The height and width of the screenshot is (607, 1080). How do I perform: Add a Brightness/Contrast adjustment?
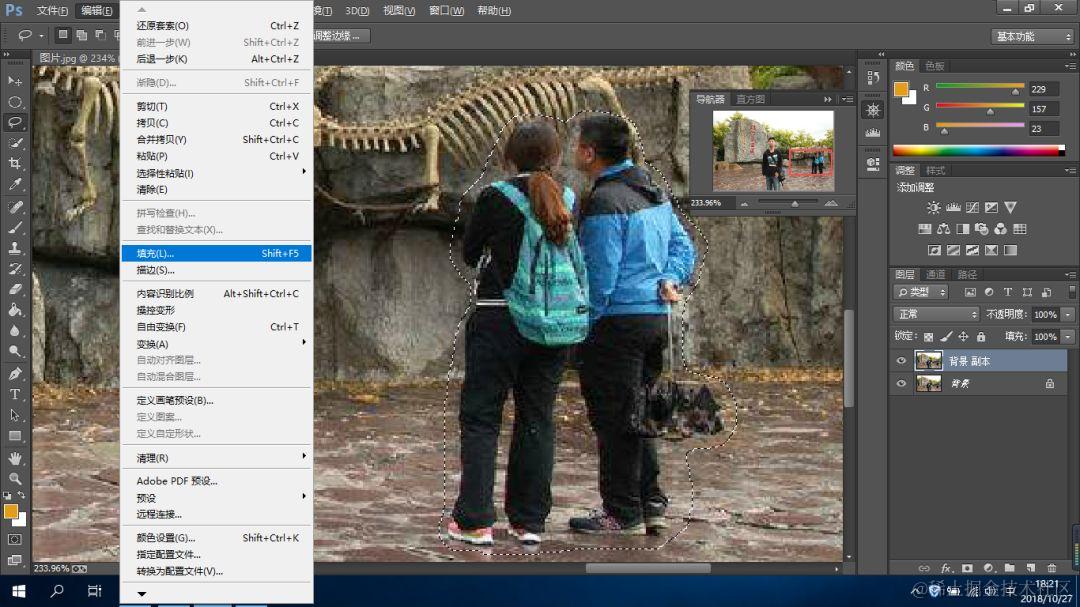pyautogui.click(x=933, y=207)
